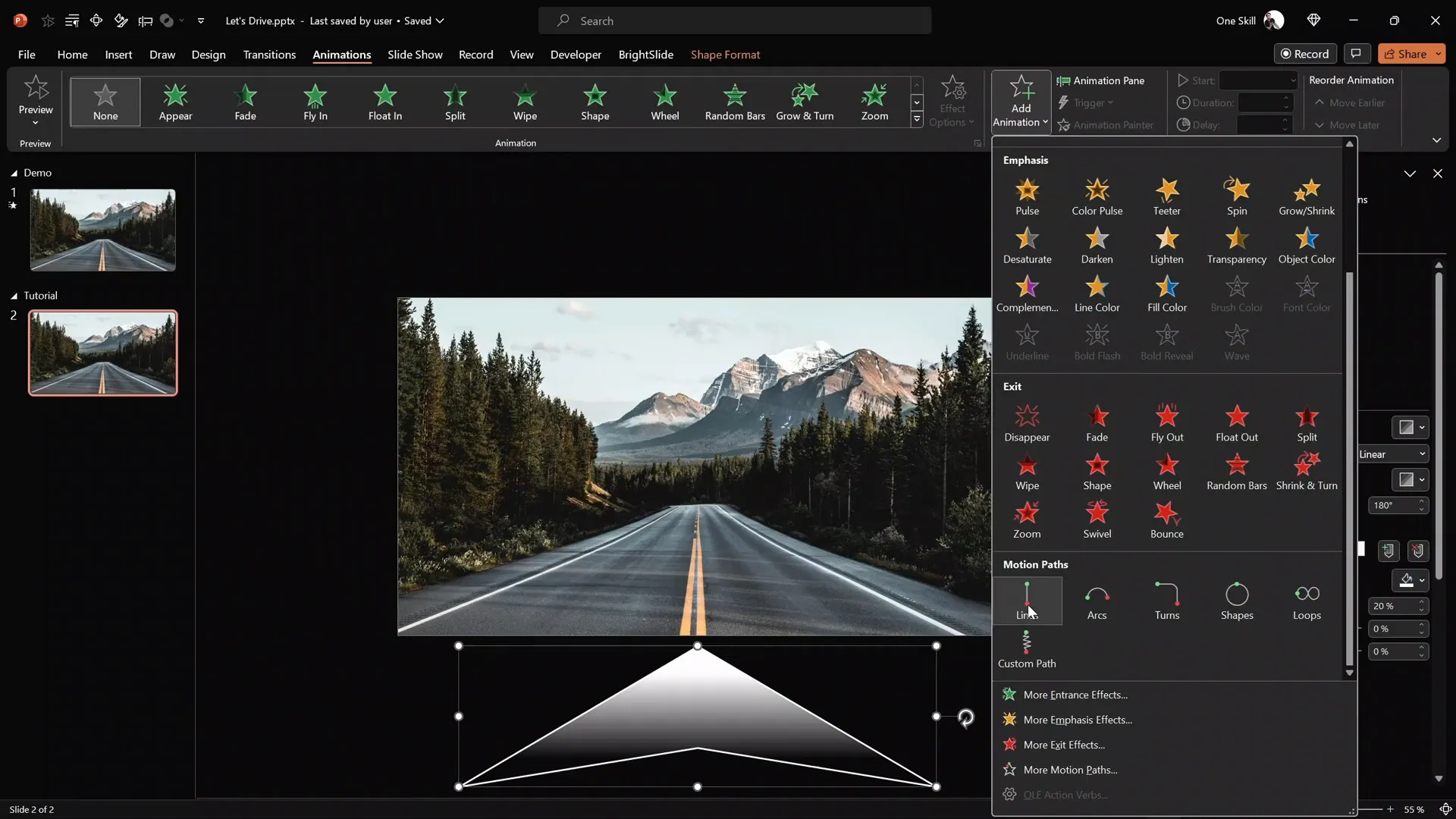This screenshot has width=1456, height=819.
Task: Open the File menu
Action: coord(27,55)
